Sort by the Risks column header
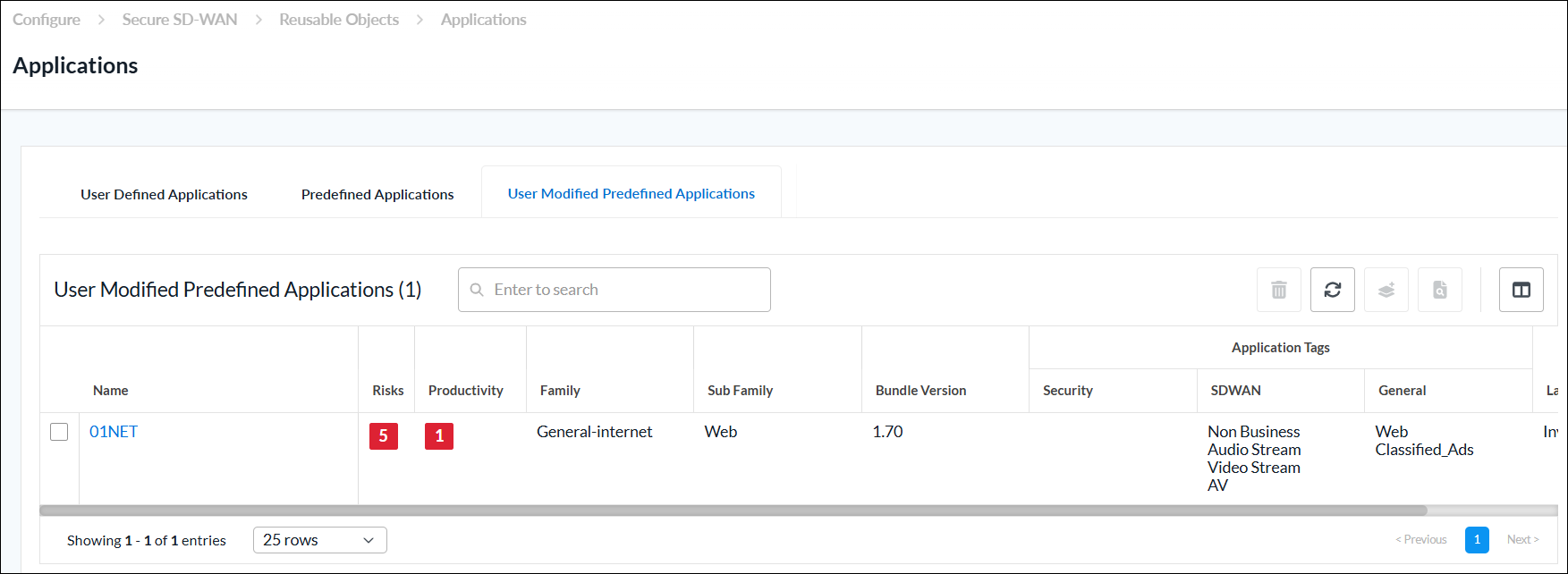The height and width of the screenshot is (574, 1568). (x=388, y=391)
